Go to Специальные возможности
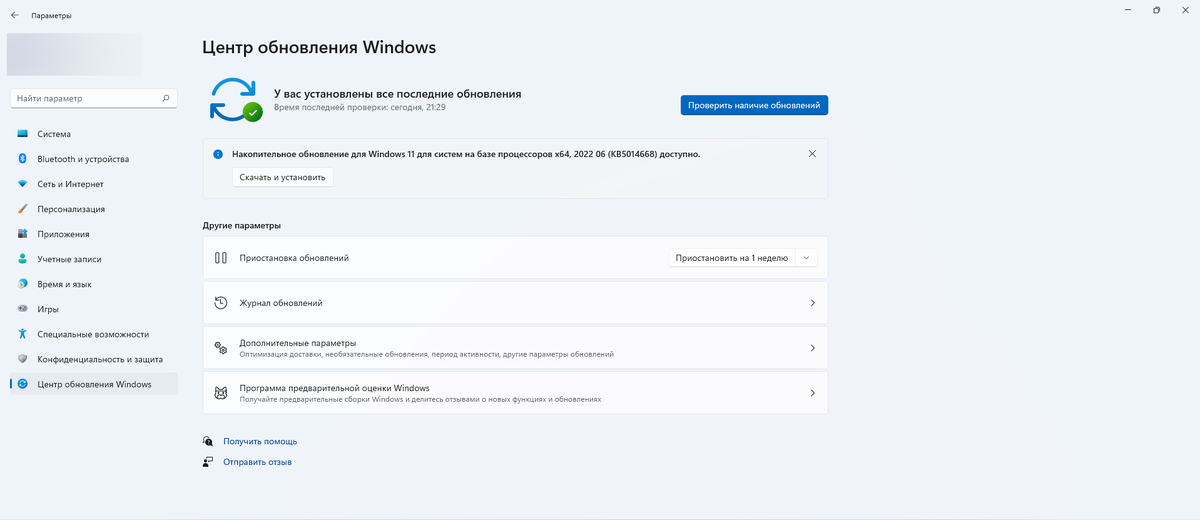 (93, 334)
